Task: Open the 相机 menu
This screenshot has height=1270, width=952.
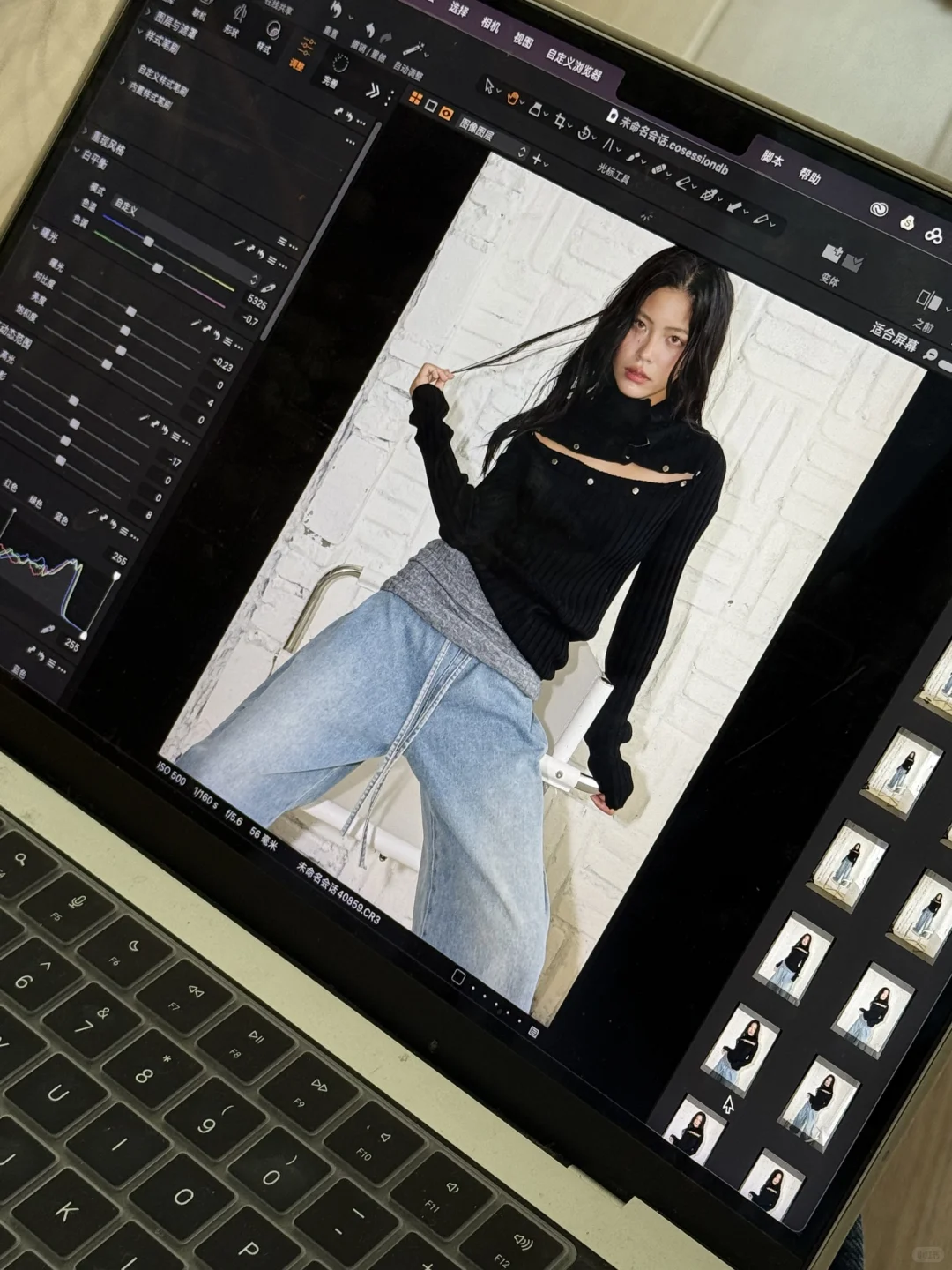Action: click(x=491, y=24)
